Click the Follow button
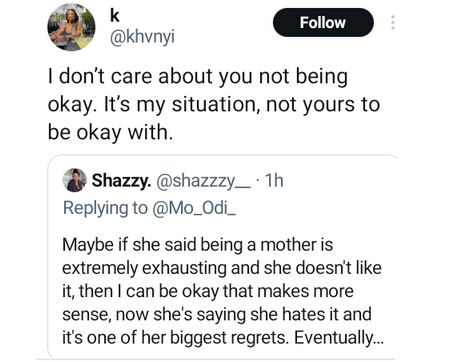Viewport: 476px width, 362px height. click(x=323, y=23)
